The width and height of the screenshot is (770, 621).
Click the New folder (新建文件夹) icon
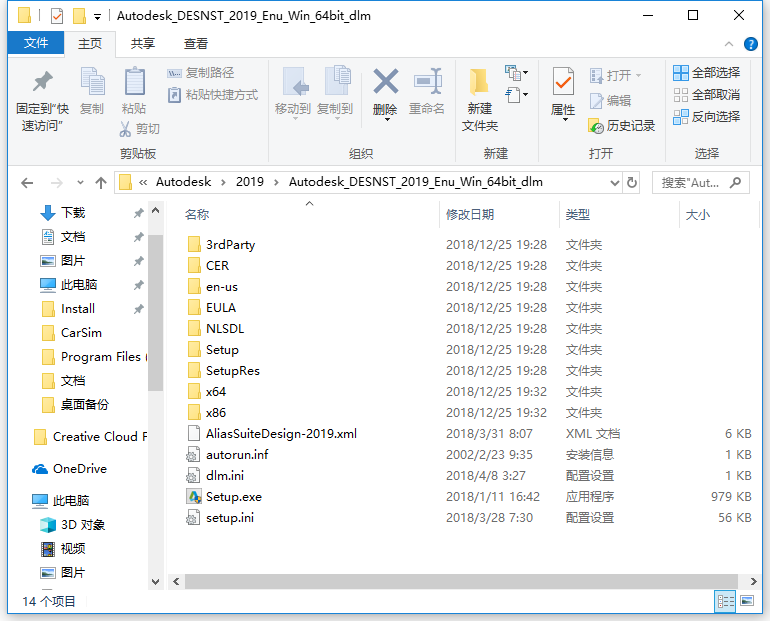pyautogui.click(x=479, y=81)
